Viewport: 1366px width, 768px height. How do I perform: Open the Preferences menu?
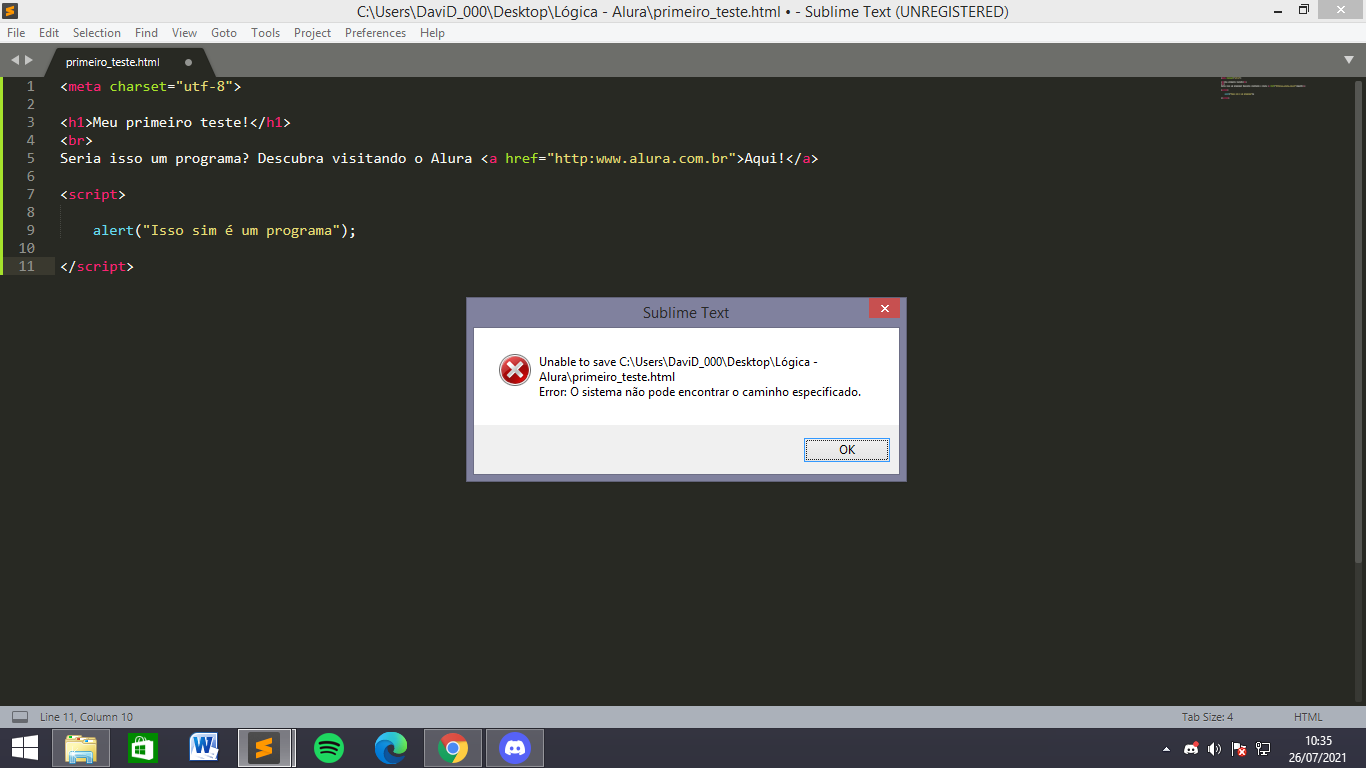pos(375,33)
